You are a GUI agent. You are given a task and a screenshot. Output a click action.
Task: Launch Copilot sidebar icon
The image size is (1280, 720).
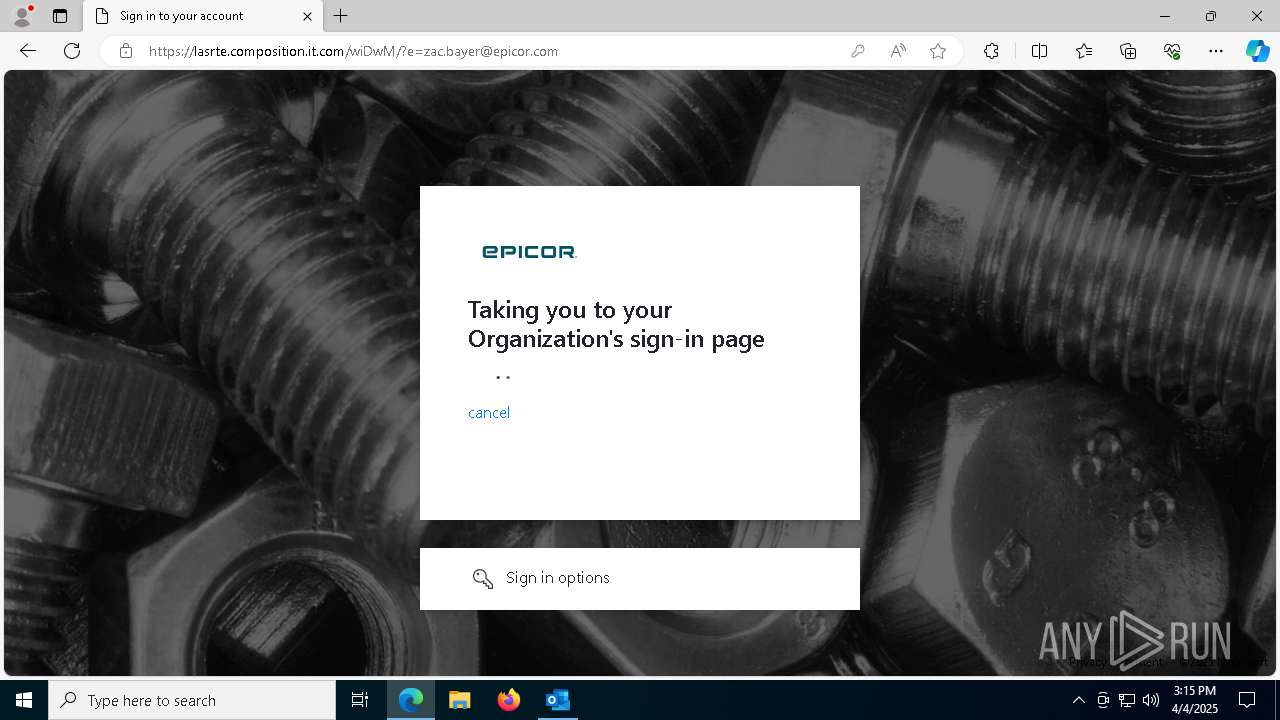click(x=1257, y=51)
